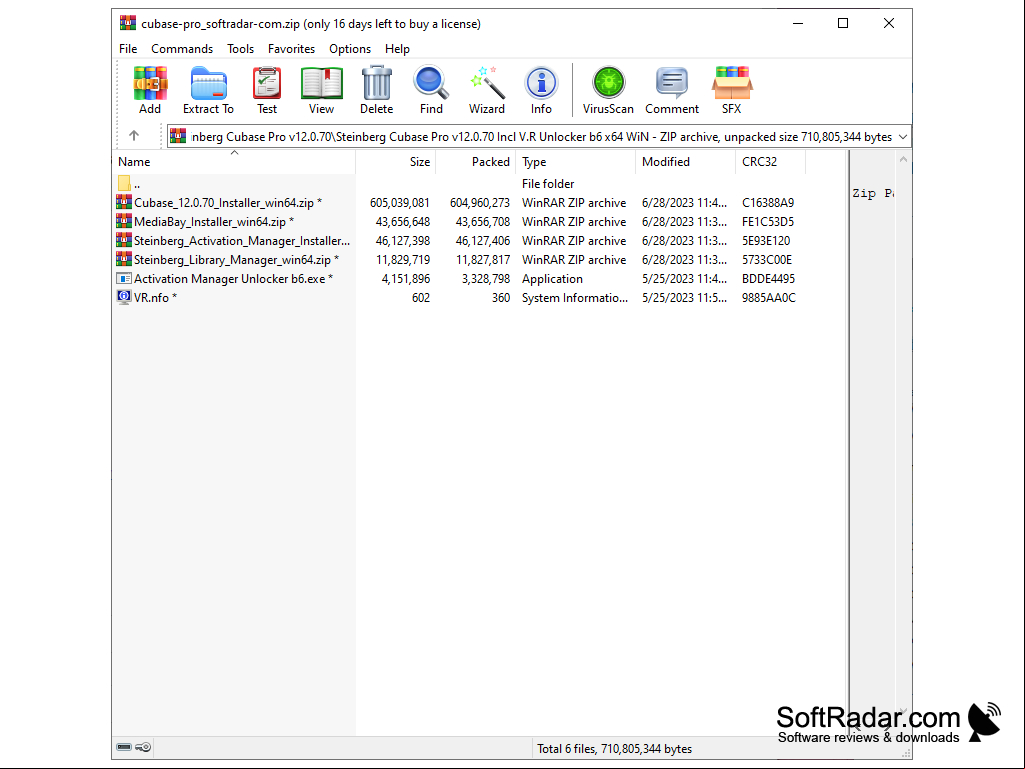Click the System Informatio... type cell

click(x=575, y=298)
